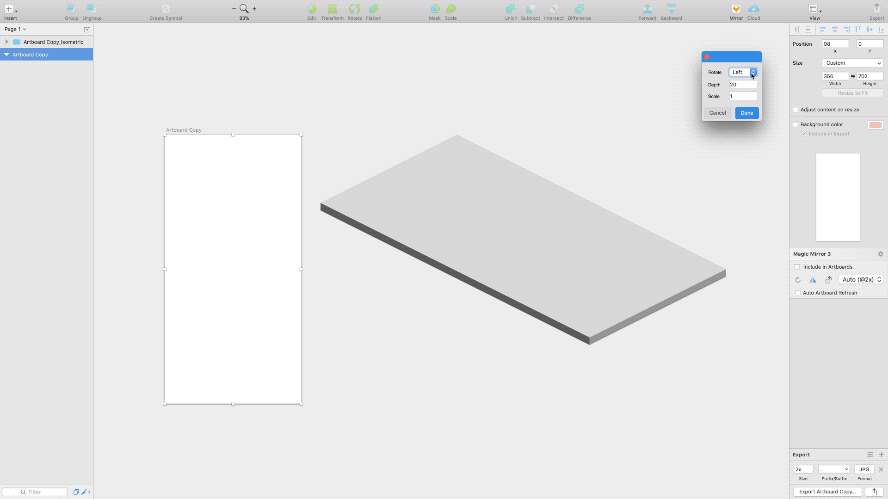Apply the Subtract boolean operation
Image resolution: width=888 pixels, height=499 pixels.
pos(530,9)
